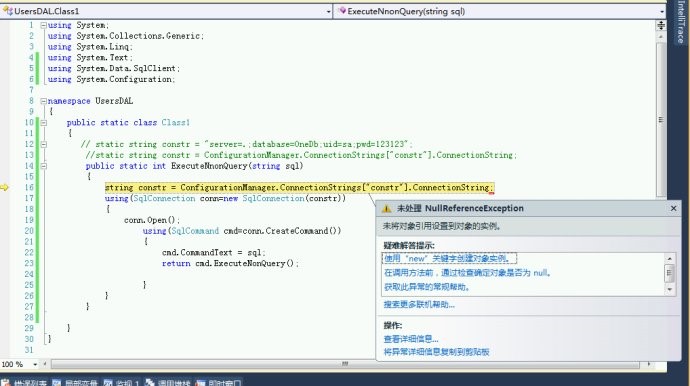This screenshot has width=690, height=386.
Task: Click the warning icon in the exception popup
Action: tap(386, 209)
